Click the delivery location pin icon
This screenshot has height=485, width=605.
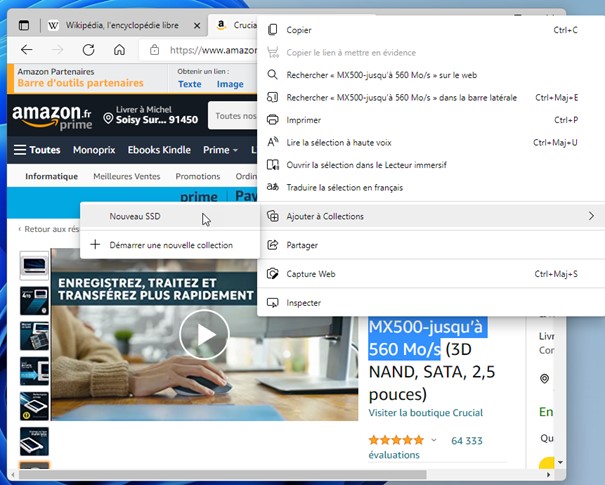point(108,119)
